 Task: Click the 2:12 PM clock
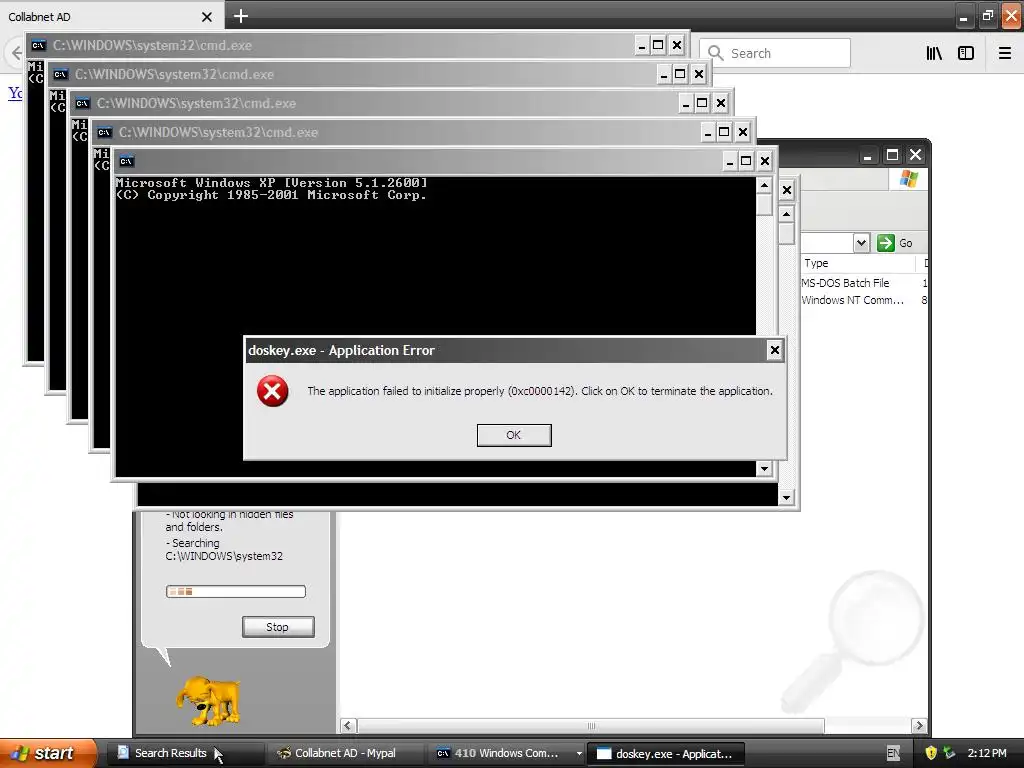tap(987, 753)
